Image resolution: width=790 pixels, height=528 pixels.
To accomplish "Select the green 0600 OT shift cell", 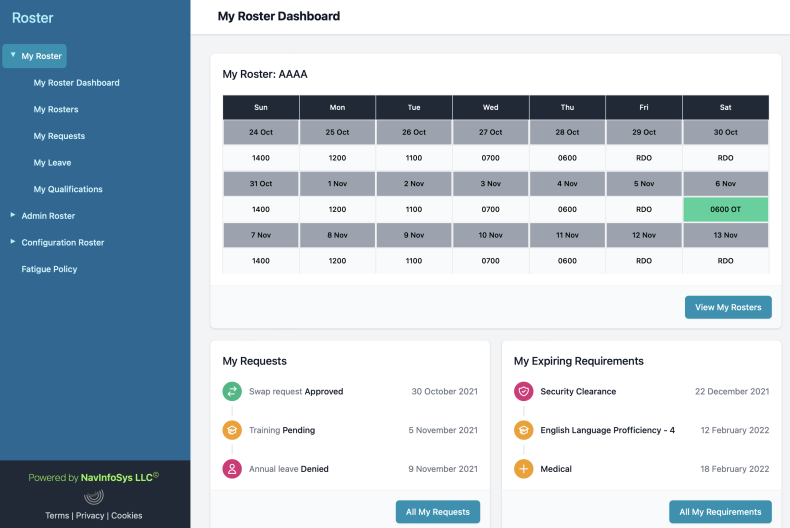I will click(725, 209).
